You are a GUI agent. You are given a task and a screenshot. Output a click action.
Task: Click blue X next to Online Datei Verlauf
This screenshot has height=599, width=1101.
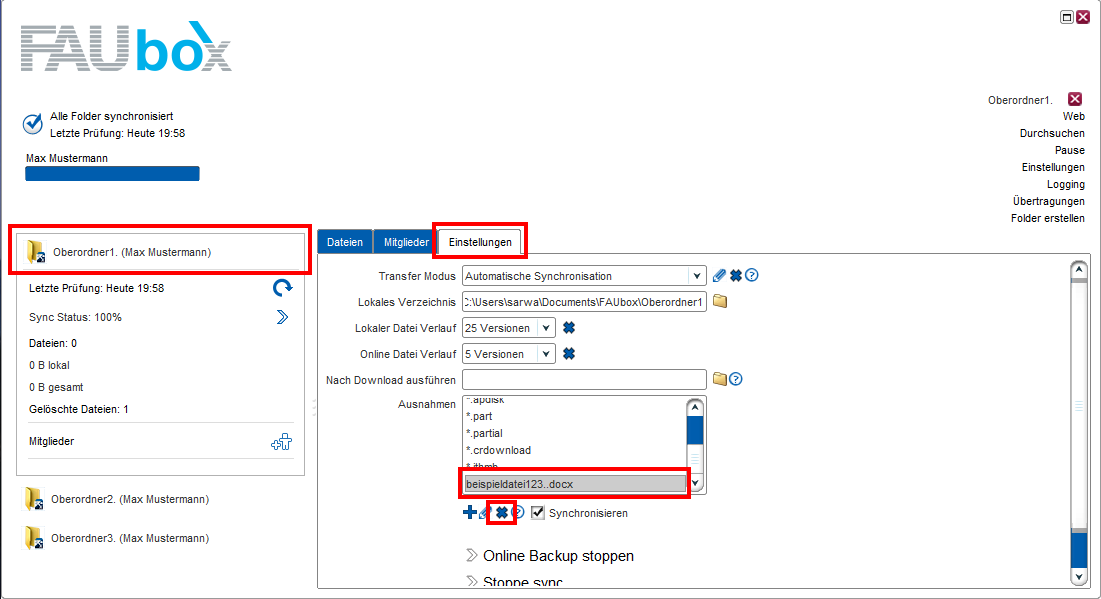pos(569,354)
